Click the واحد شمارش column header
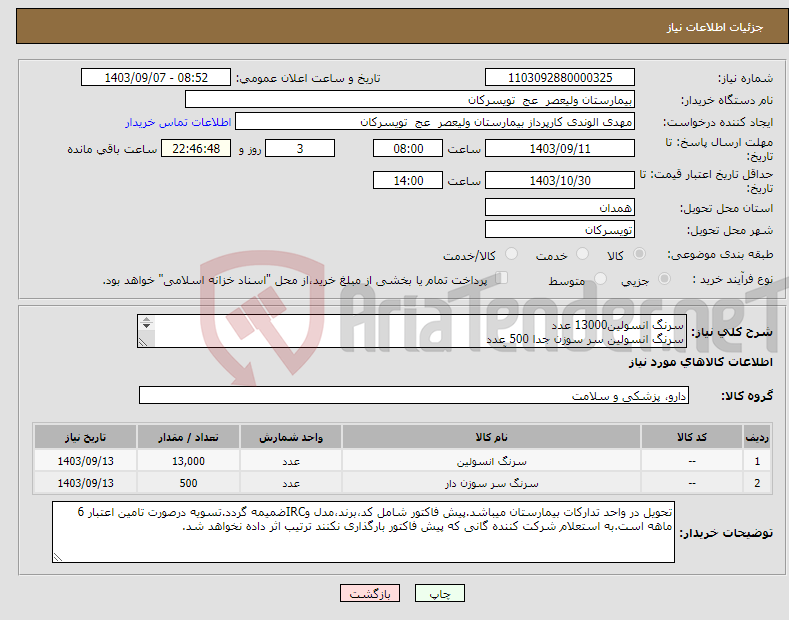 (x=291, y=437)
